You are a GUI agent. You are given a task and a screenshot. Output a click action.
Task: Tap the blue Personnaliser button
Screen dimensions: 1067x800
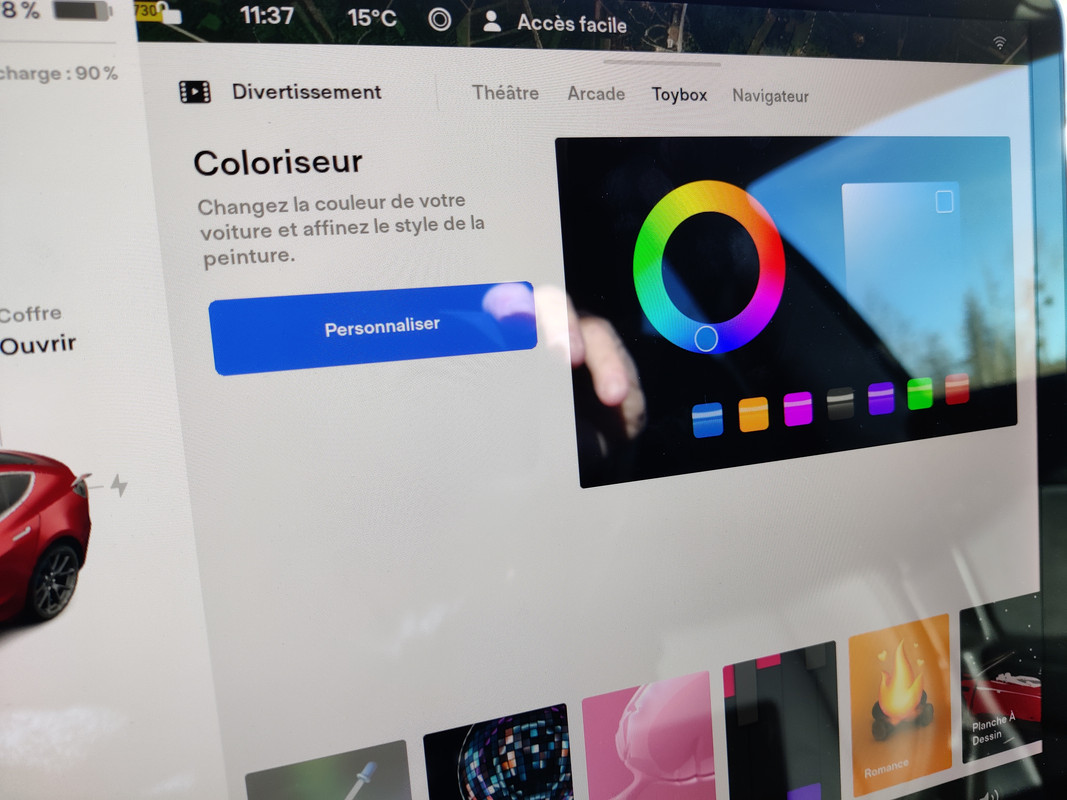click(x=374, y=328)
